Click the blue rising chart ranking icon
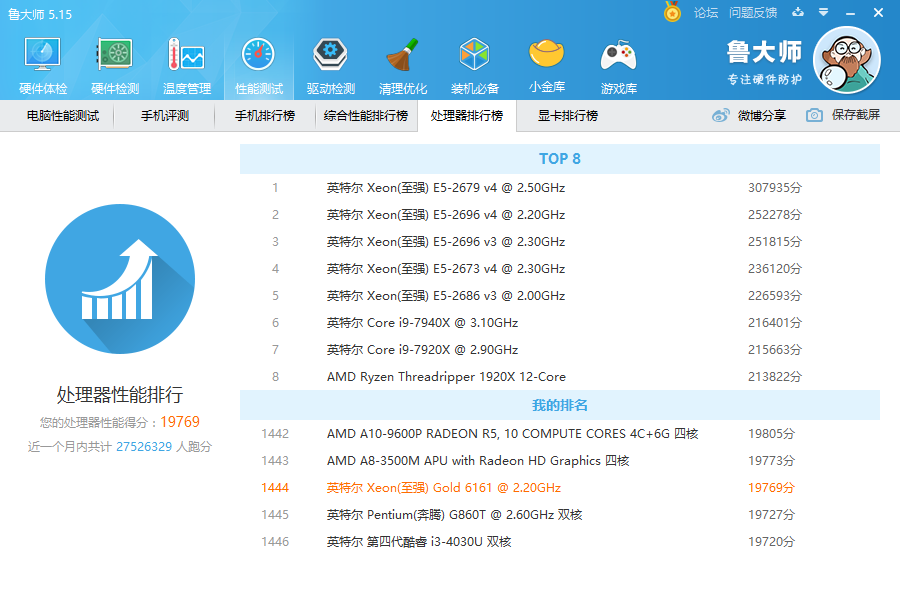The image size is (900, 600). click(x=120, y=279)
